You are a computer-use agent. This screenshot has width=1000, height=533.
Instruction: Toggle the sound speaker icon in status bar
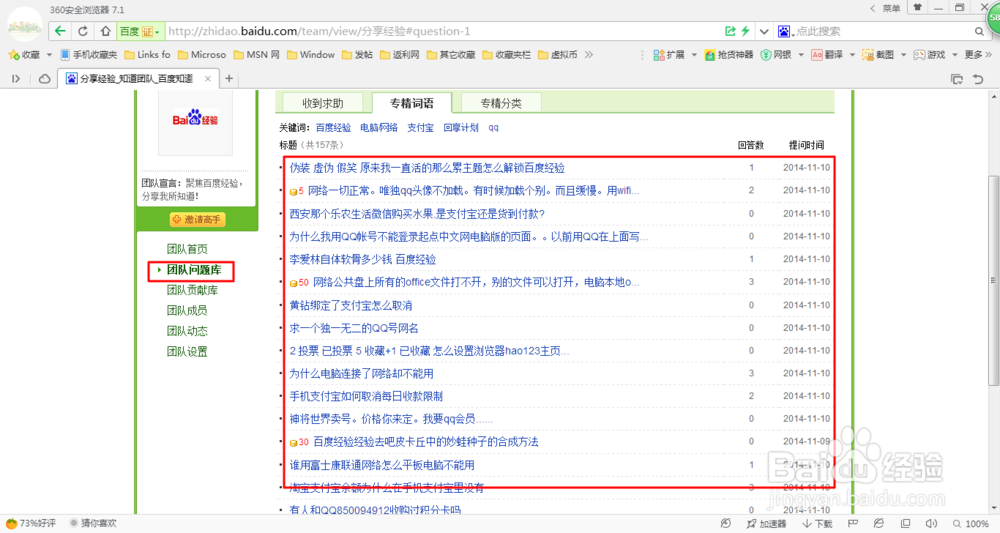tap(931, 523)
